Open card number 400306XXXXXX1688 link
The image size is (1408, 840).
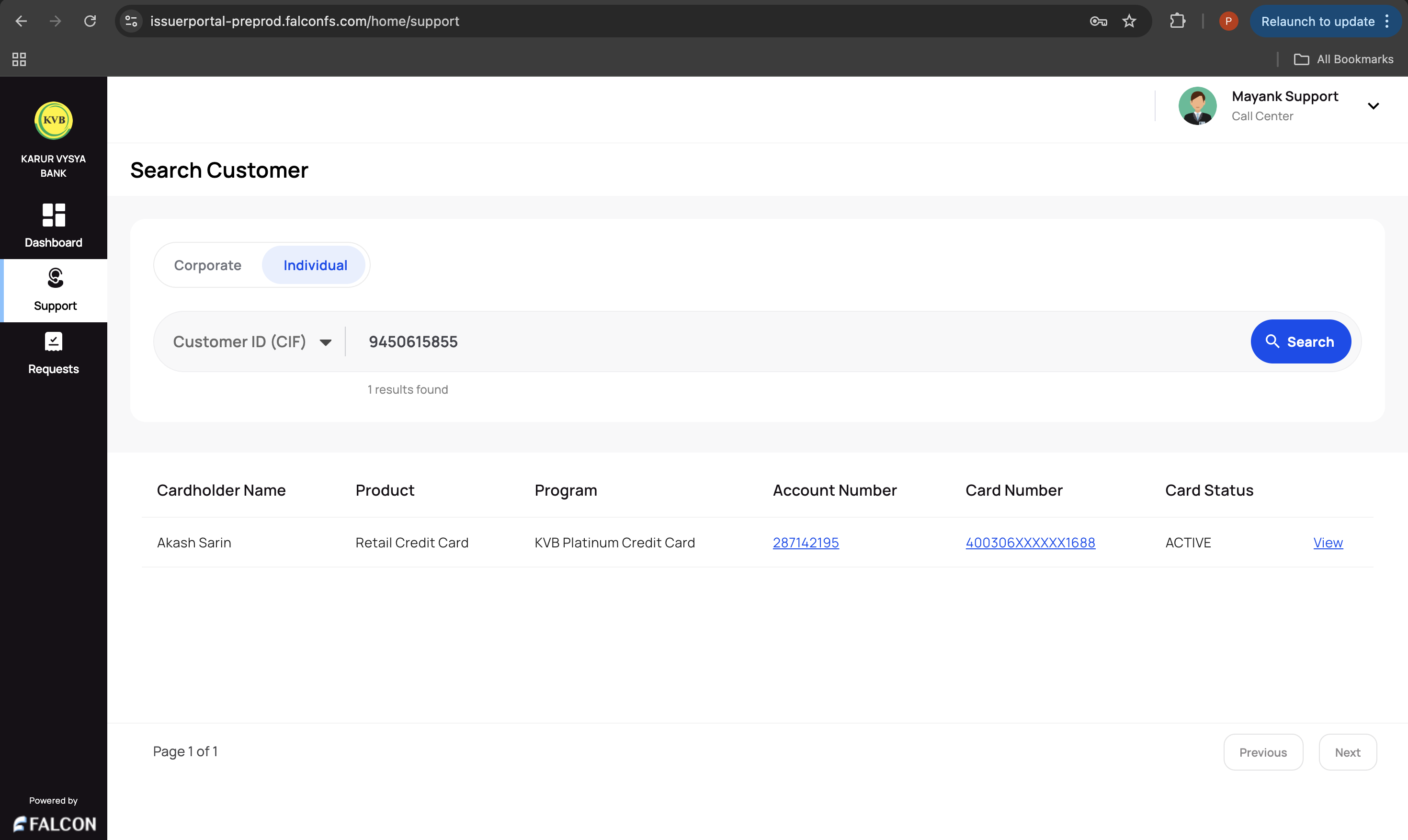click(1030, 542)
